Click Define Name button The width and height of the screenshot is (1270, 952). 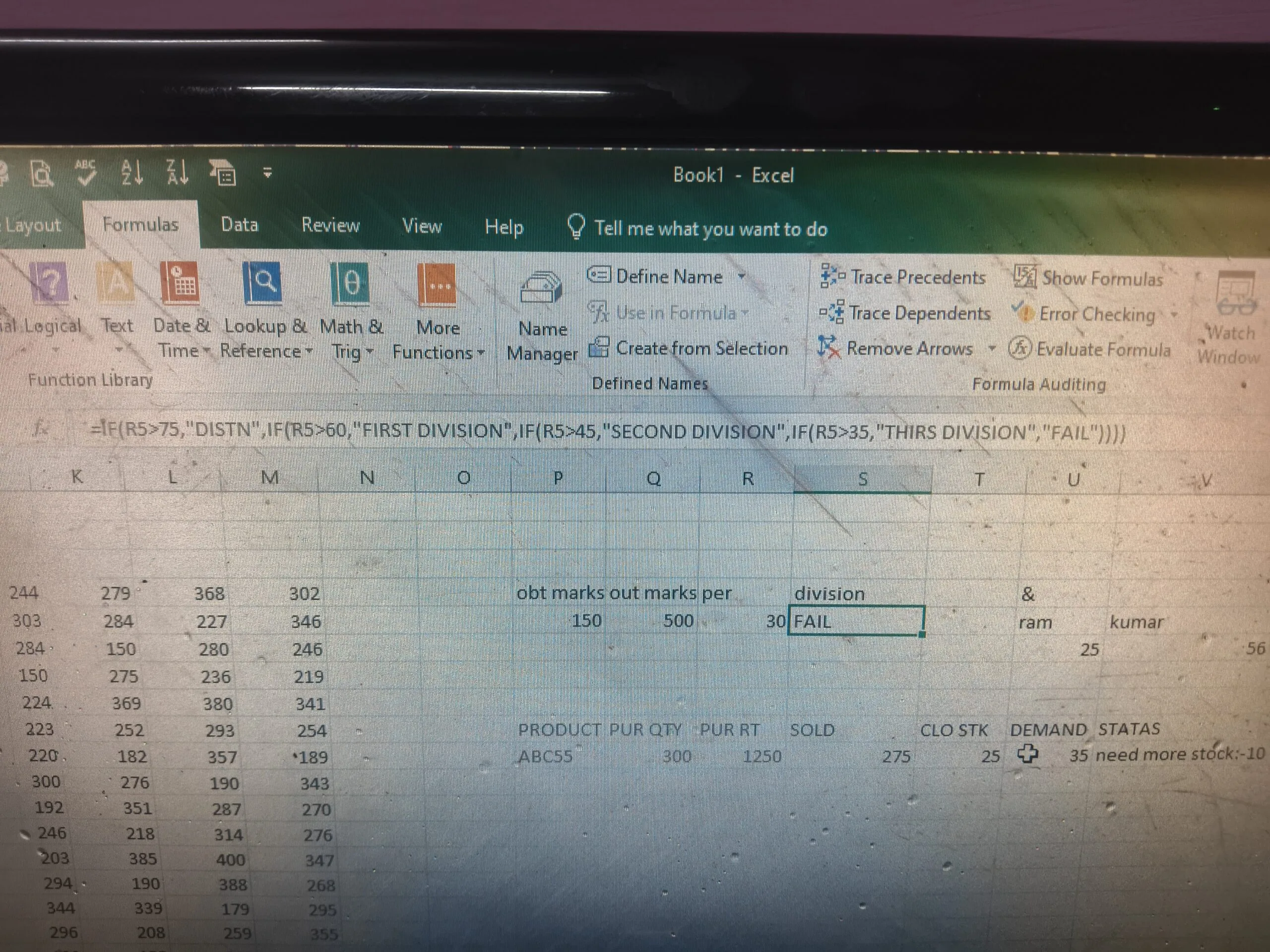click(655, 276)
